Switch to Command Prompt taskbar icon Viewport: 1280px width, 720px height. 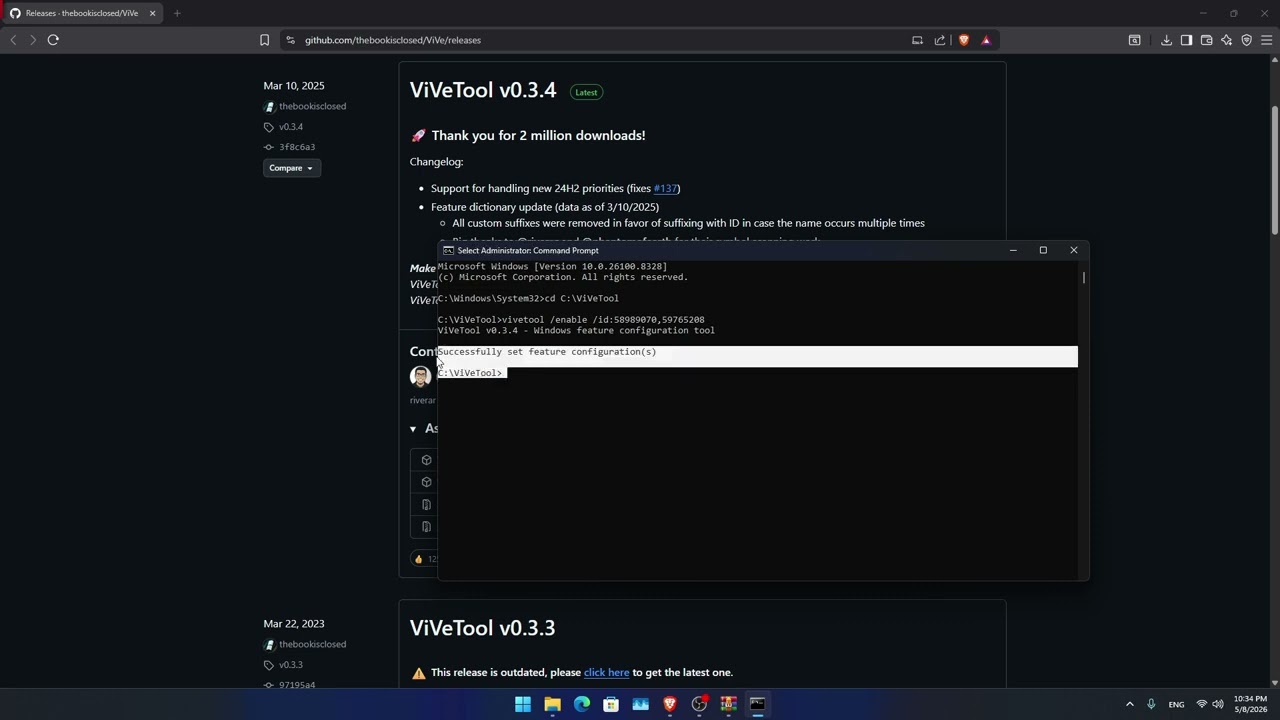pyautogui.click(x=757, y=704)
